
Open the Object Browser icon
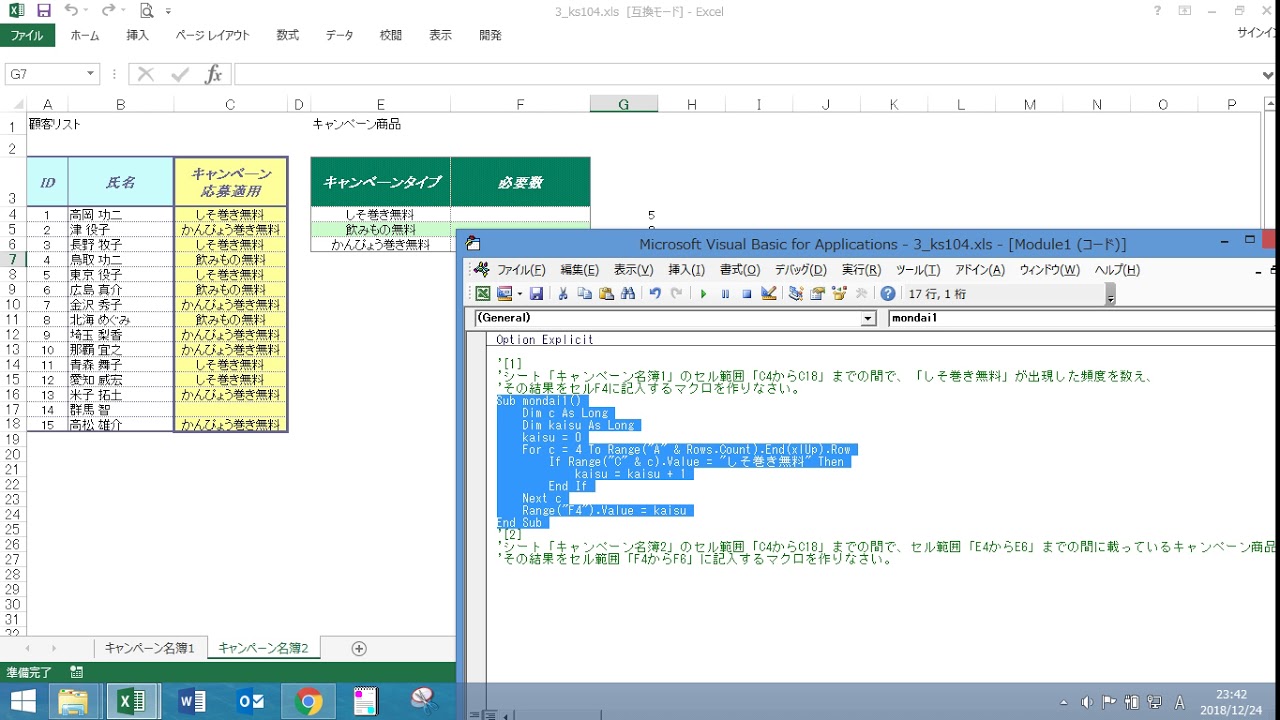pyautogui.click(x=840, y=294)
